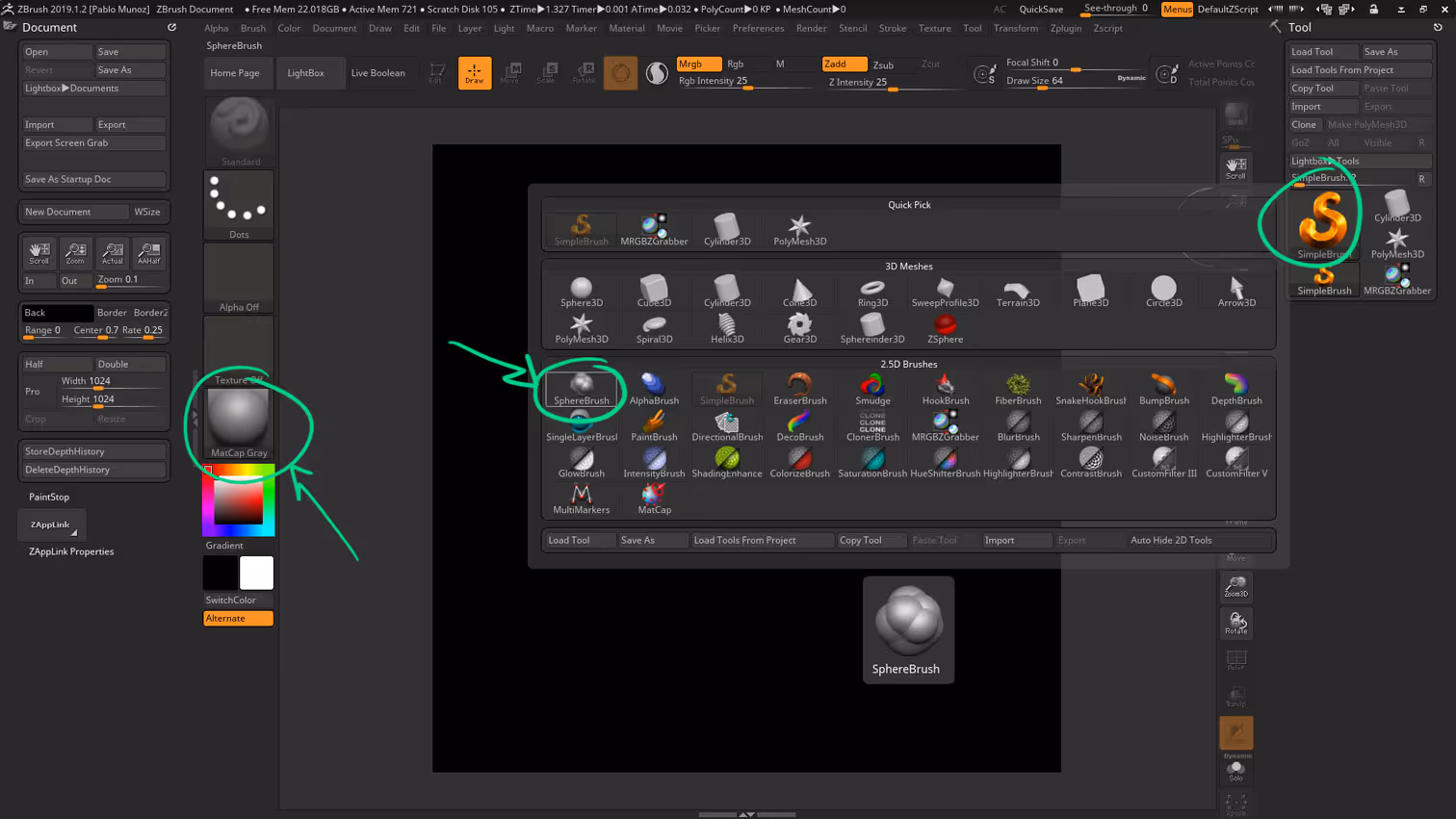The image size is (1456, 819).
Task: Pick the MultiMarkers tool
Action: point(582,499)
